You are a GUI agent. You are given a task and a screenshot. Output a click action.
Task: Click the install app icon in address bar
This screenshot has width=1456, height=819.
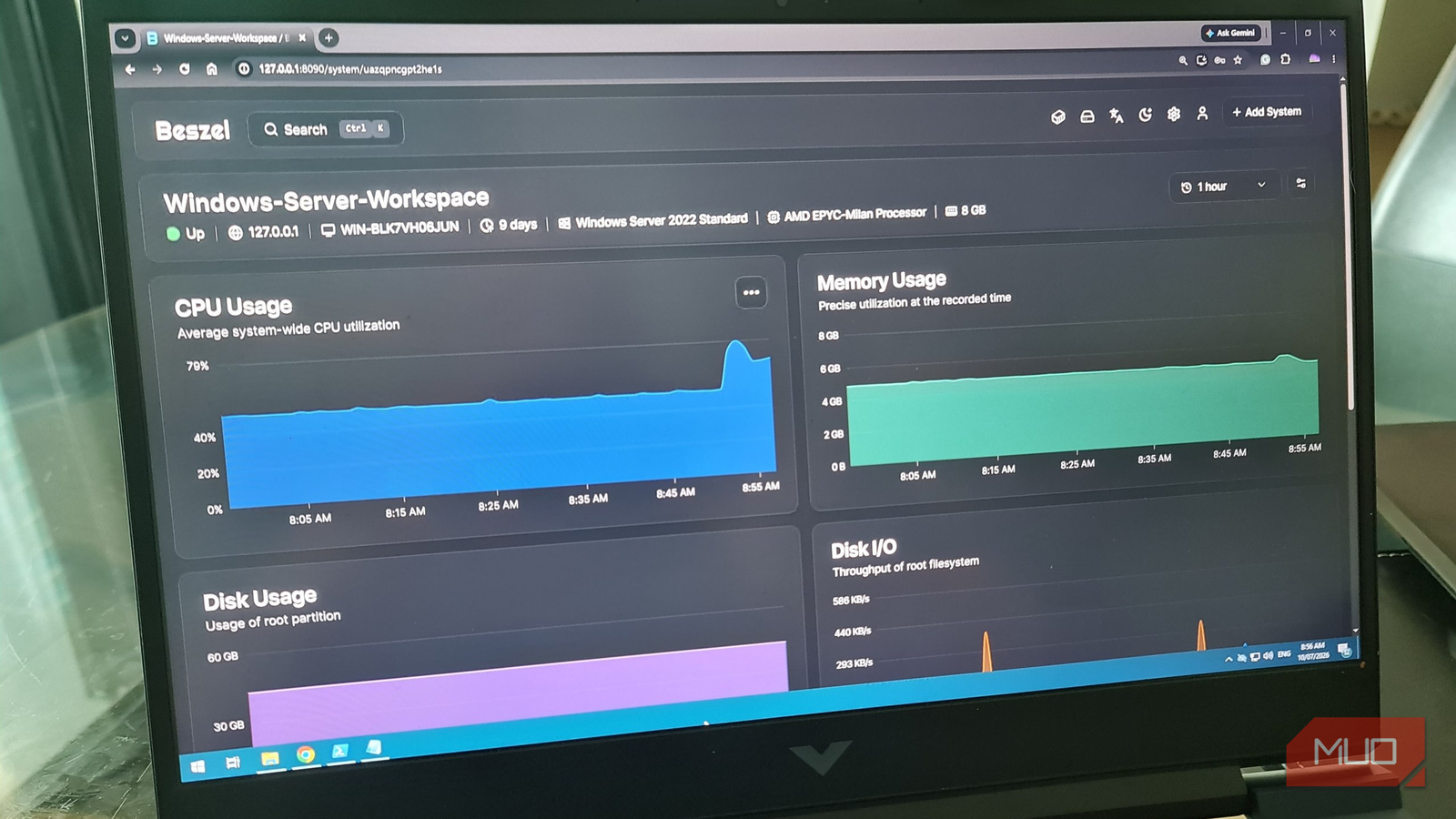[1201, 60]
